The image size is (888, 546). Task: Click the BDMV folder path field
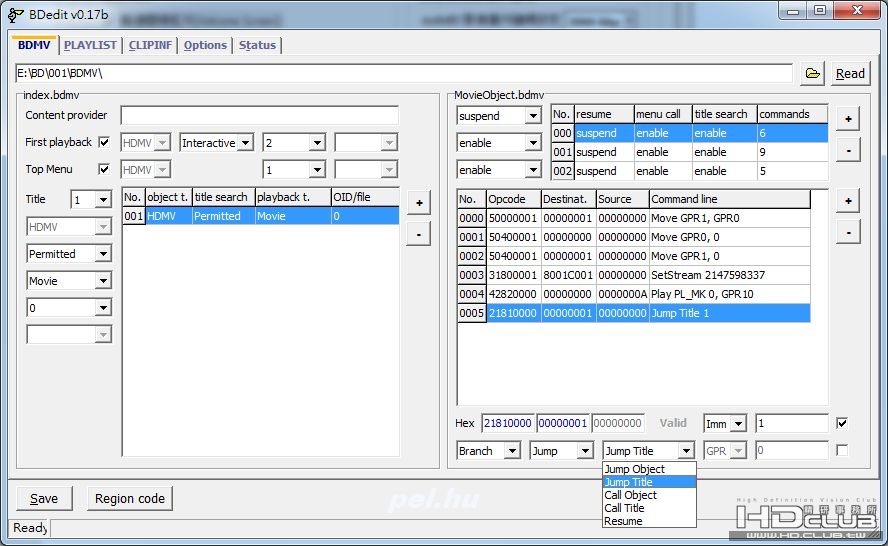coord(403,74)
